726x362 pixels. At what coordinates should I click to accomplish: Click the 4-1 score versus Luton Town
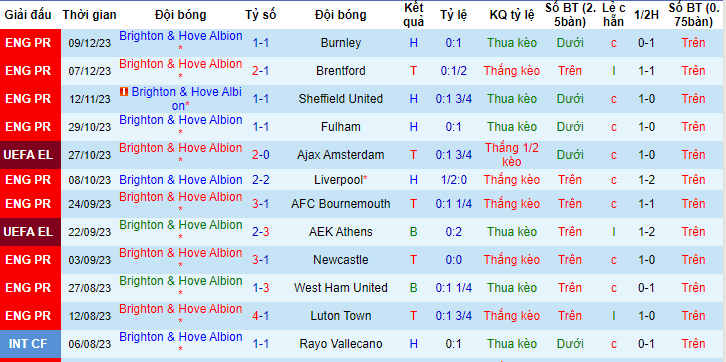[261, 316]
